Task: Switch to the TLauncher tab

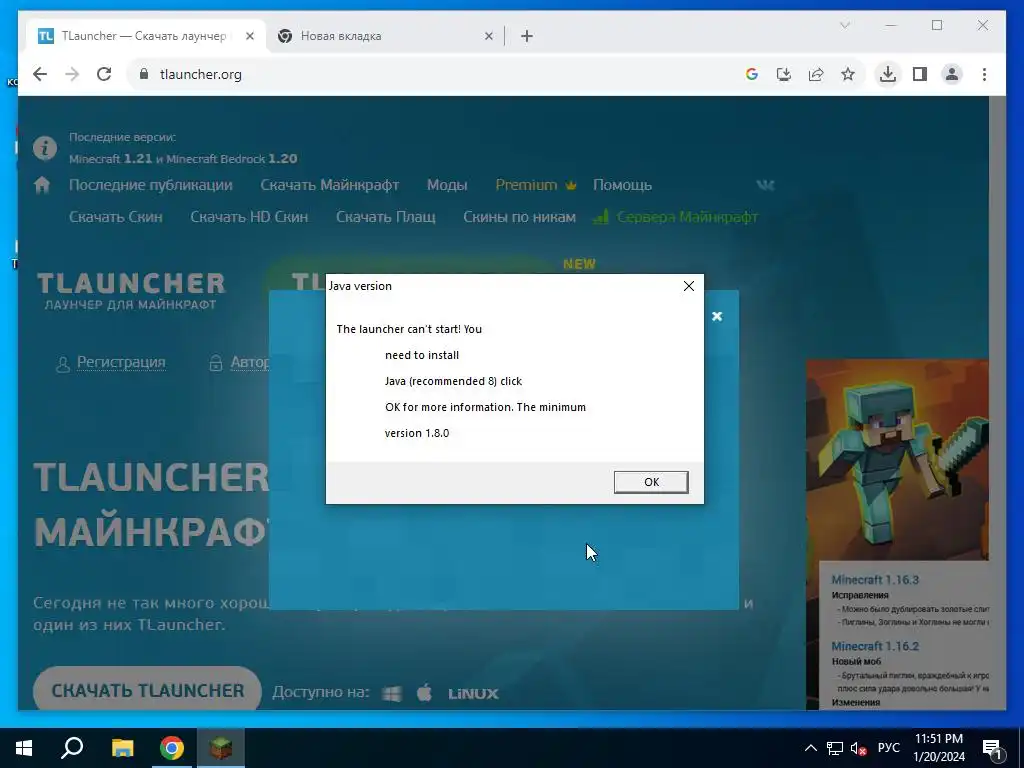Action: [x=144, y=36]
